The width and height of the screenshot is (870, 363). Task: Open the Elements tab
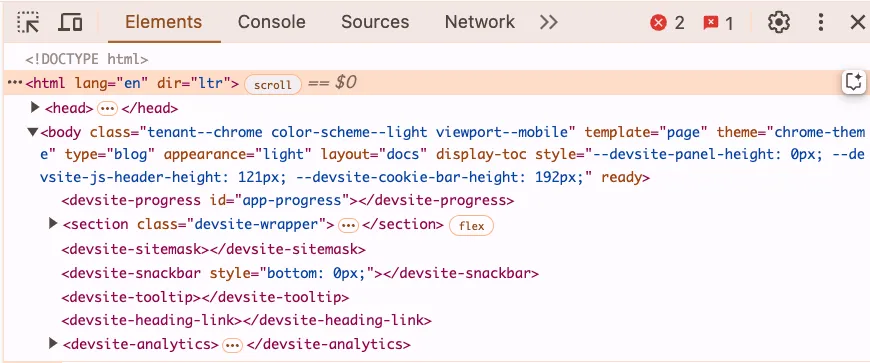(164, 22)
